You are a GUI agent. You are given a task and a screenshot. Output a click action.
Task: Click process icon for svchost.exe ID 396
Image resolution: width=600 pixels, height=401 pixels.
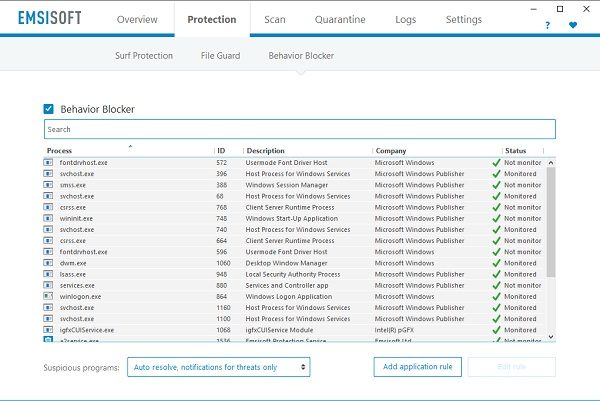48,174
